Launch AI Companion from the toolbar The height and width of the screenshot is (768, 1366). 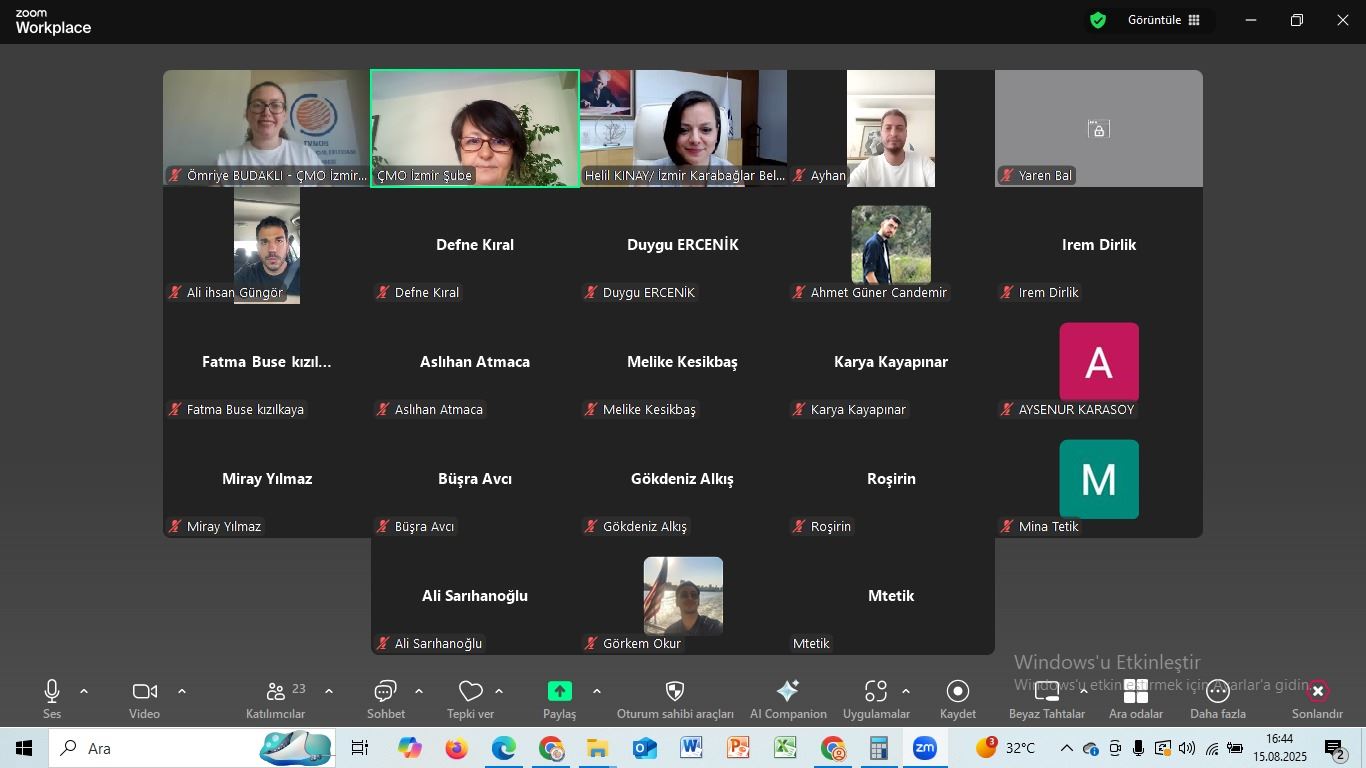tap(788, 692)
